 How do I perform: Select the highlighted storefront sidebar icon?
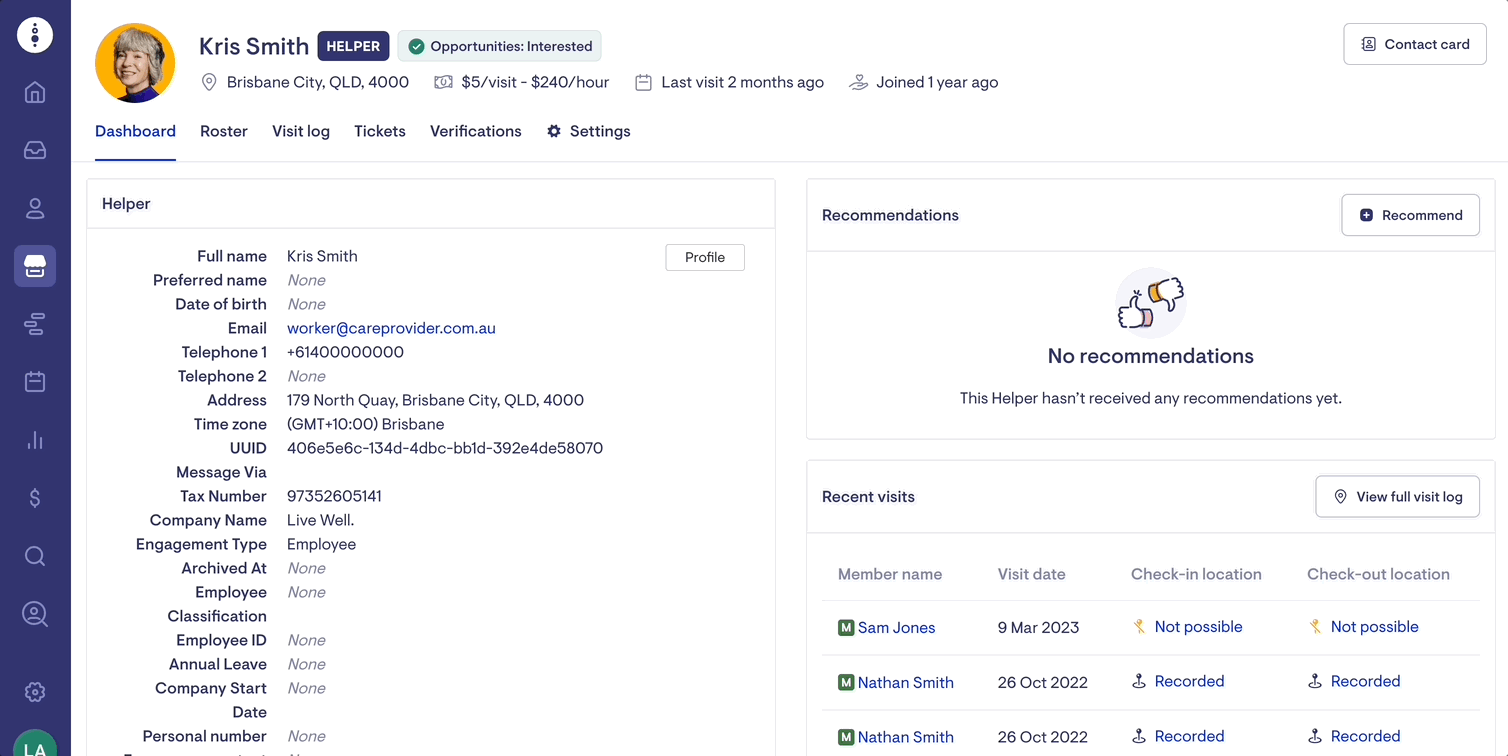[35, 266]
